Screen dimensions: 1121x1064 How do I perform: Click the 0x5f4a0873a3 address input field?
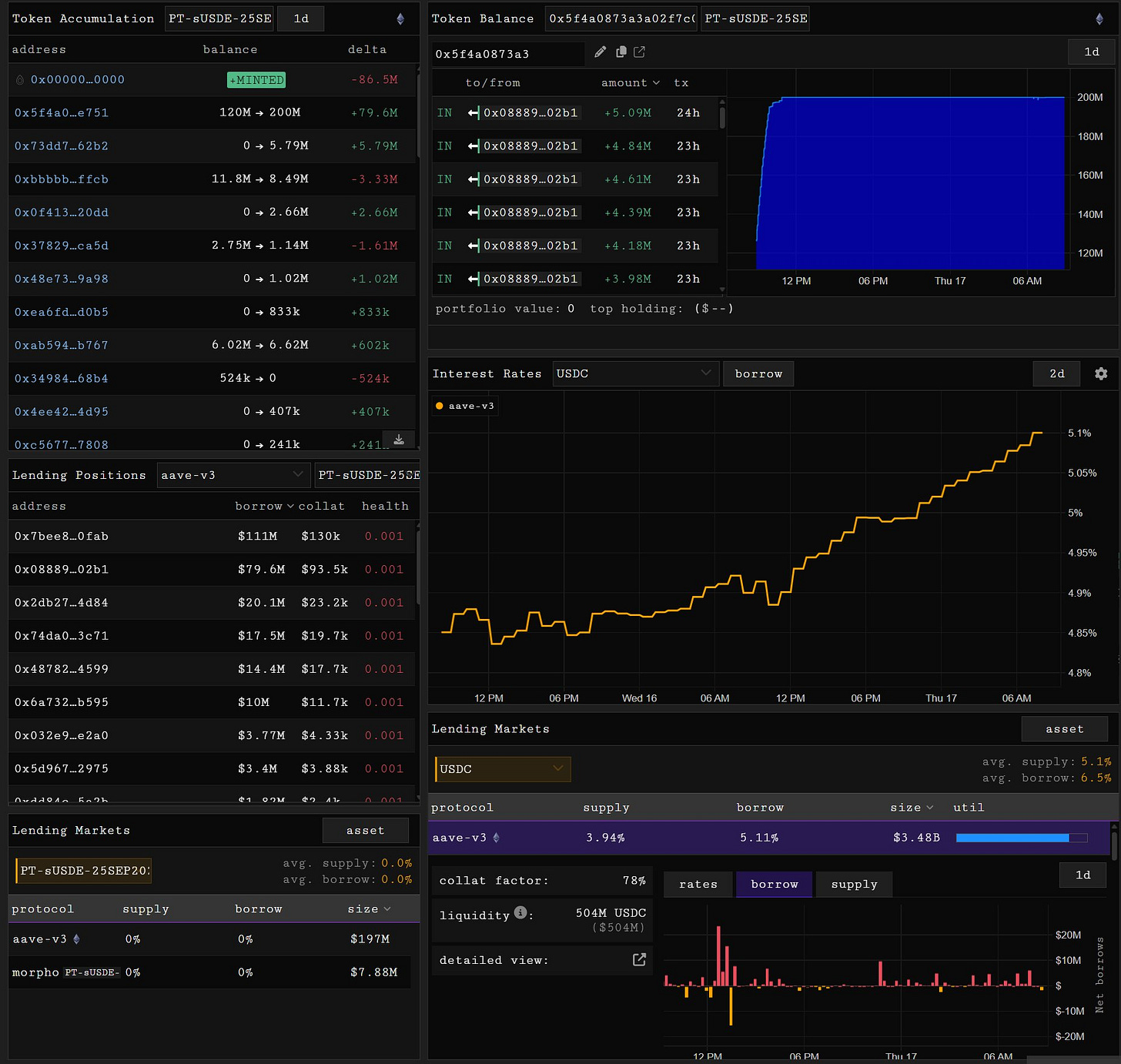click(x=508, y=54)
